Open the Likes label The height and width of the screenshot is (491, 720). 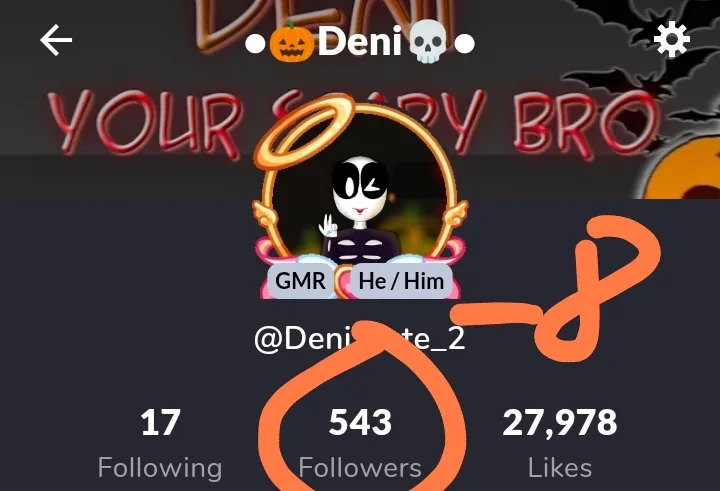[560, 468]
